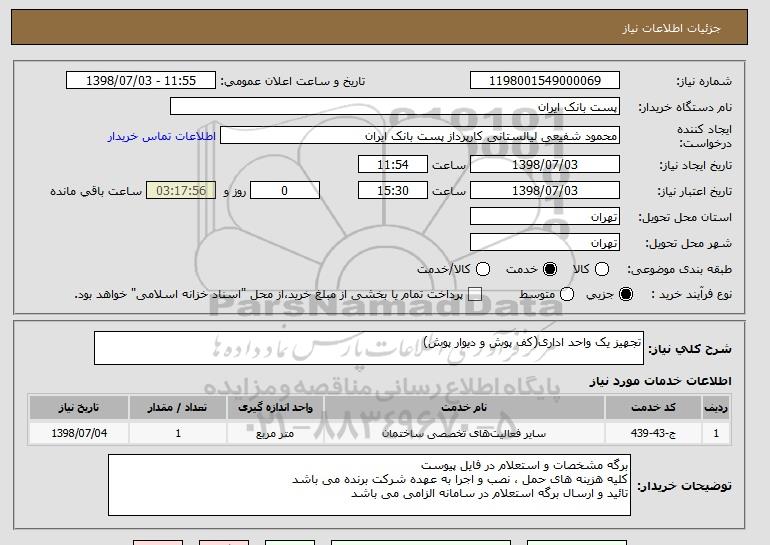Click the remaining days field showing 0
This screenshot has height=545, width=770.
(x=285, y=191)
